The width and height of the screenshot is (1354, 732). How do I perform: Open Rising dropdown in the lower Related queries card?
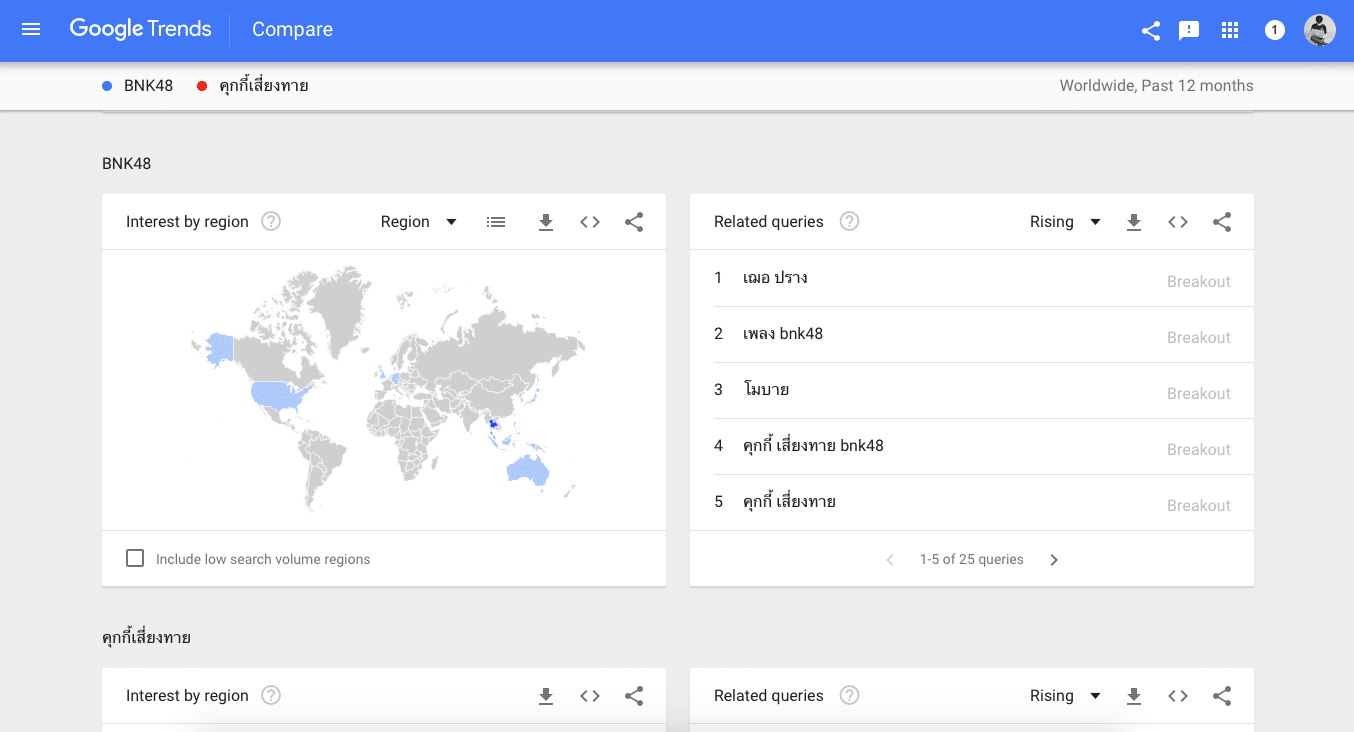pyautogui.click(x=1065, y=696)
